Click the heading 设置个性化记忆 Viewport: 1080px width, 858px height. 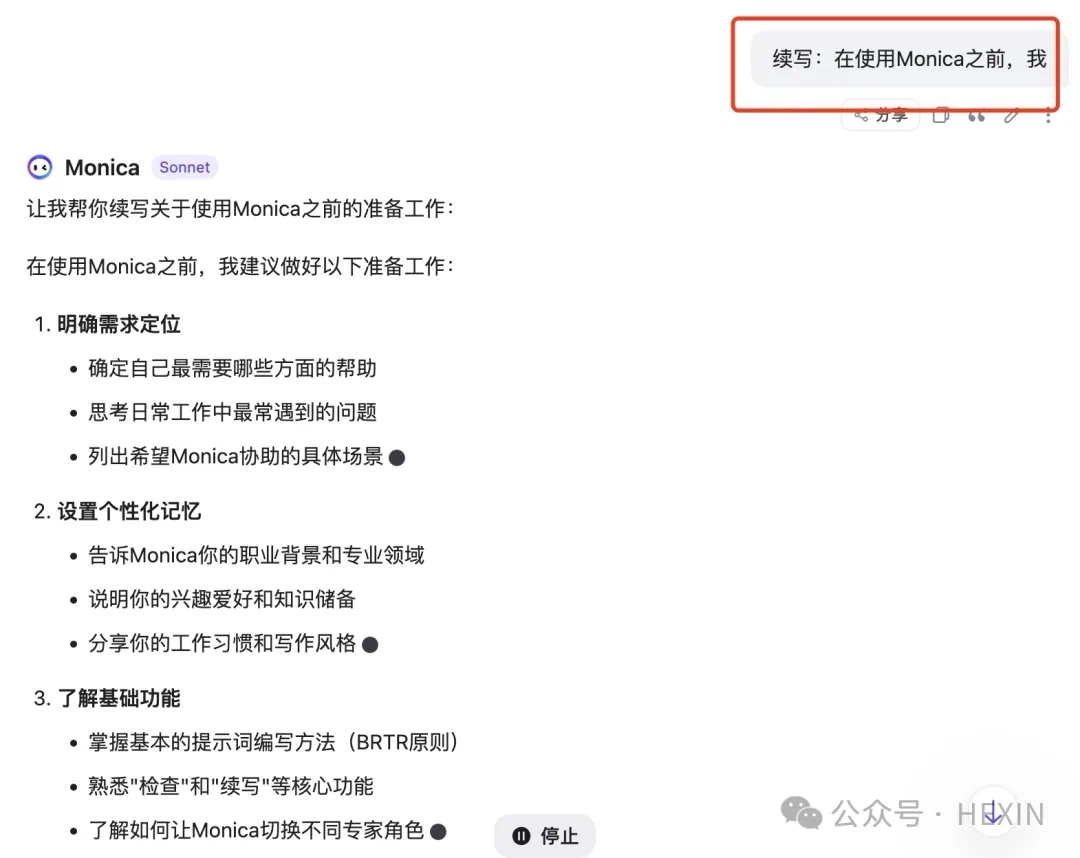(129, 512)
